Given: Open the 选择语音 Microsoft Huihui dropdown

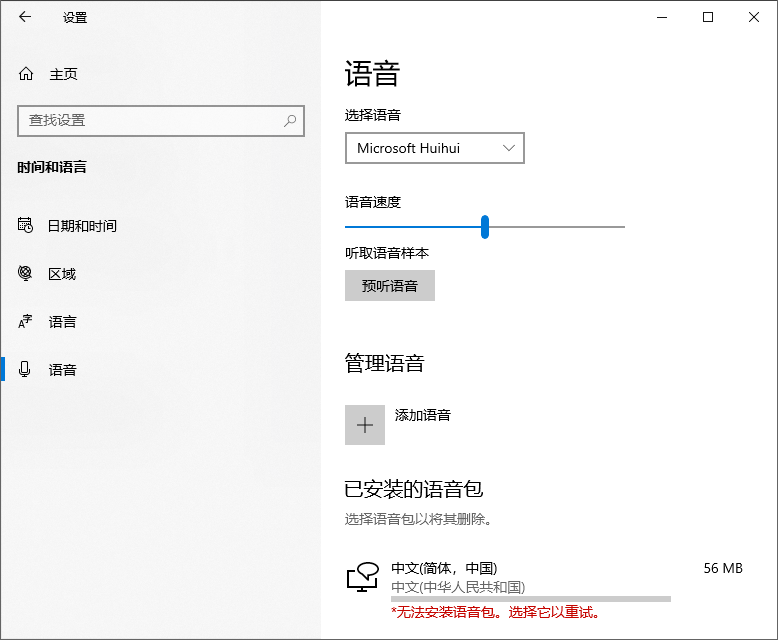Looking at the screenshot, I should (435, 148).
